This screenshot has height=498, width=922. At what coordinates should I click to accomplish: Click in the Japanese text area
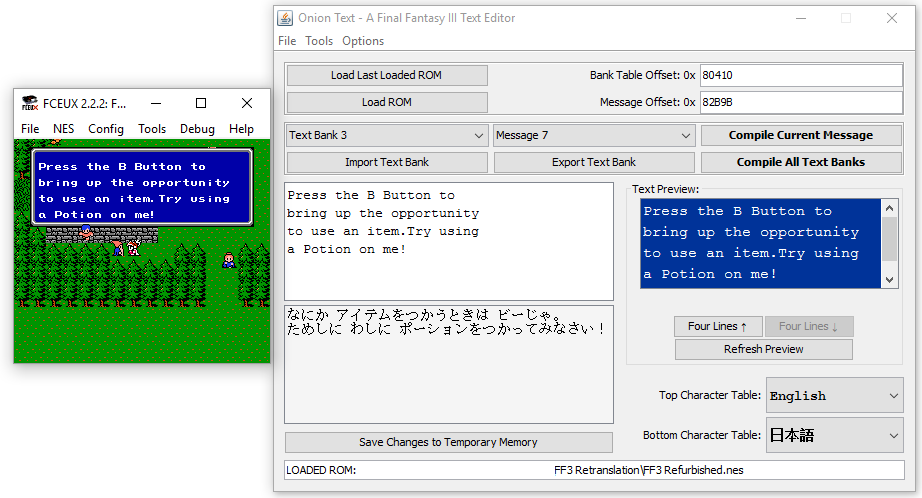[x=449, y=364]
